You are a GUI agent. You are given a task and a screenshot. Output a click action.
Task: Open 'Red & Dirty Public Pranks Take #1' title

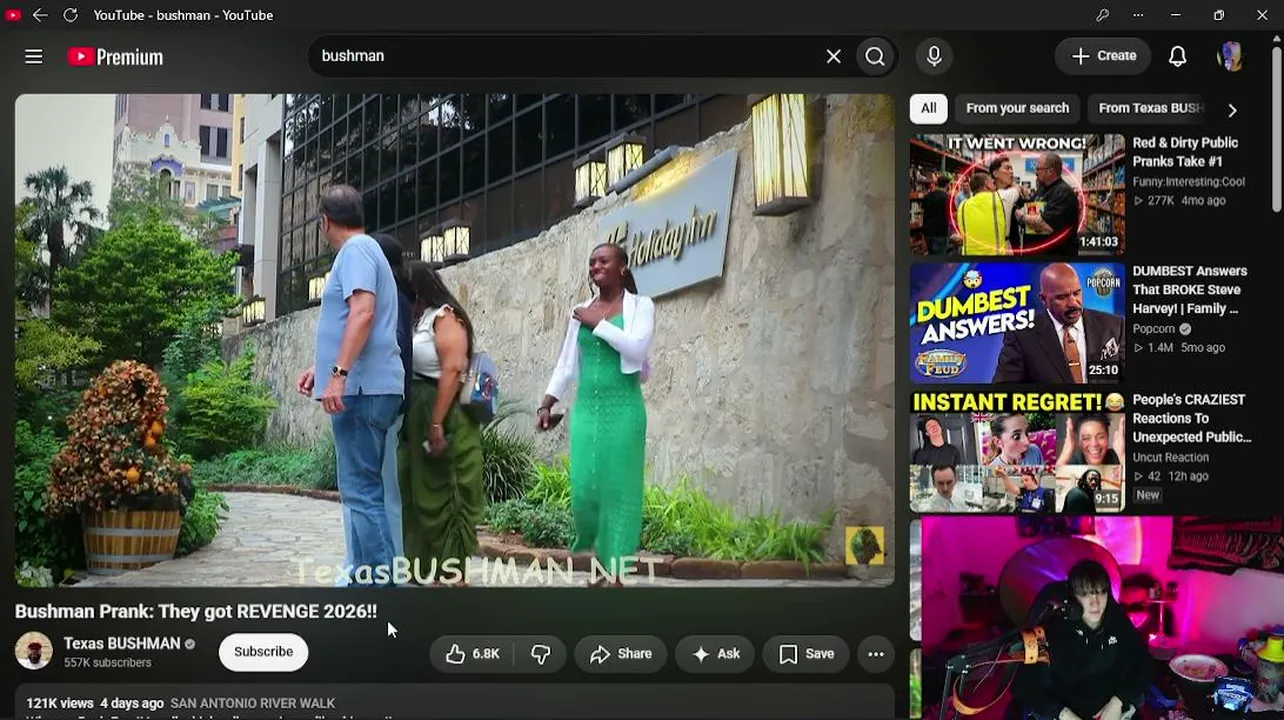tap(1185, 152)
